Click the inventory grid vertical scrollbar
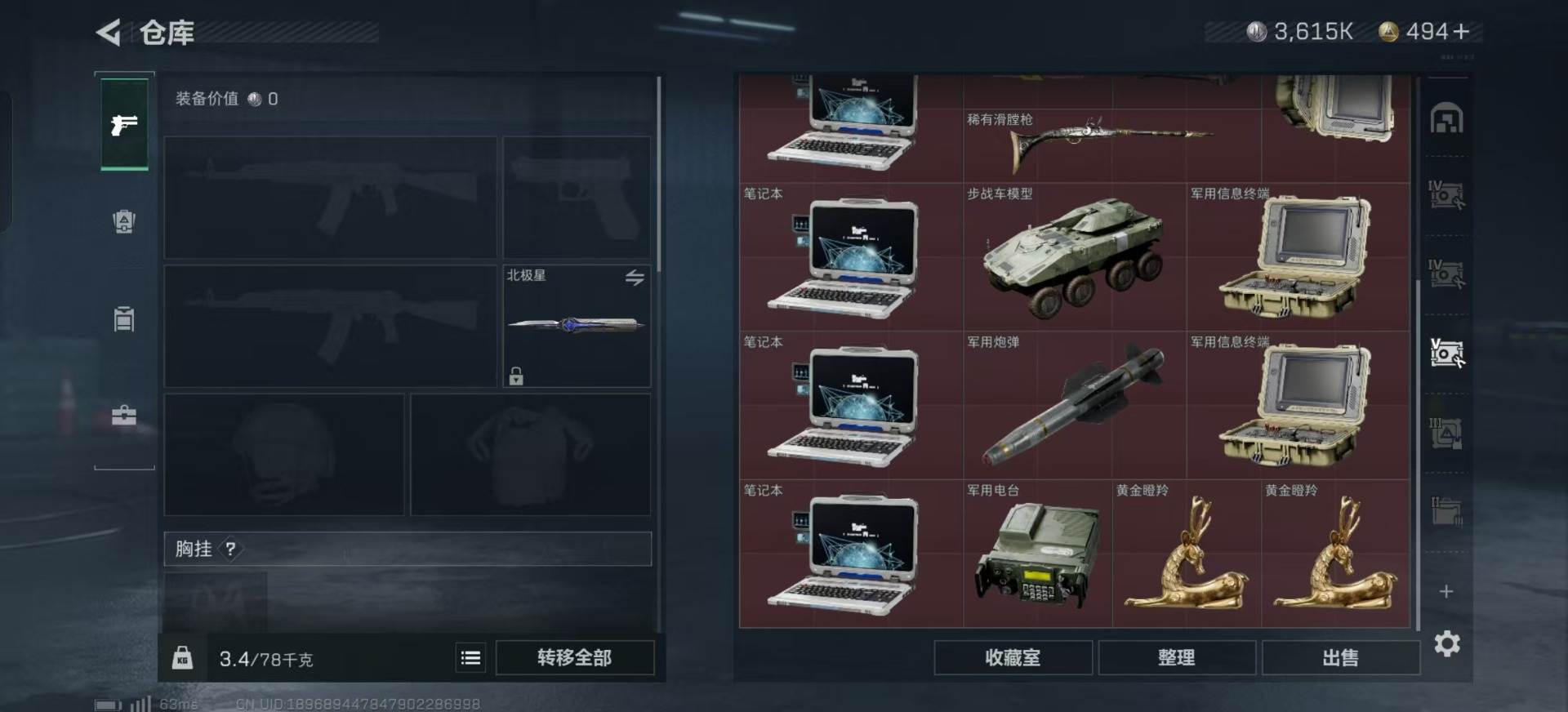This screenshot has width=1568, height=712. point(1418,453)
